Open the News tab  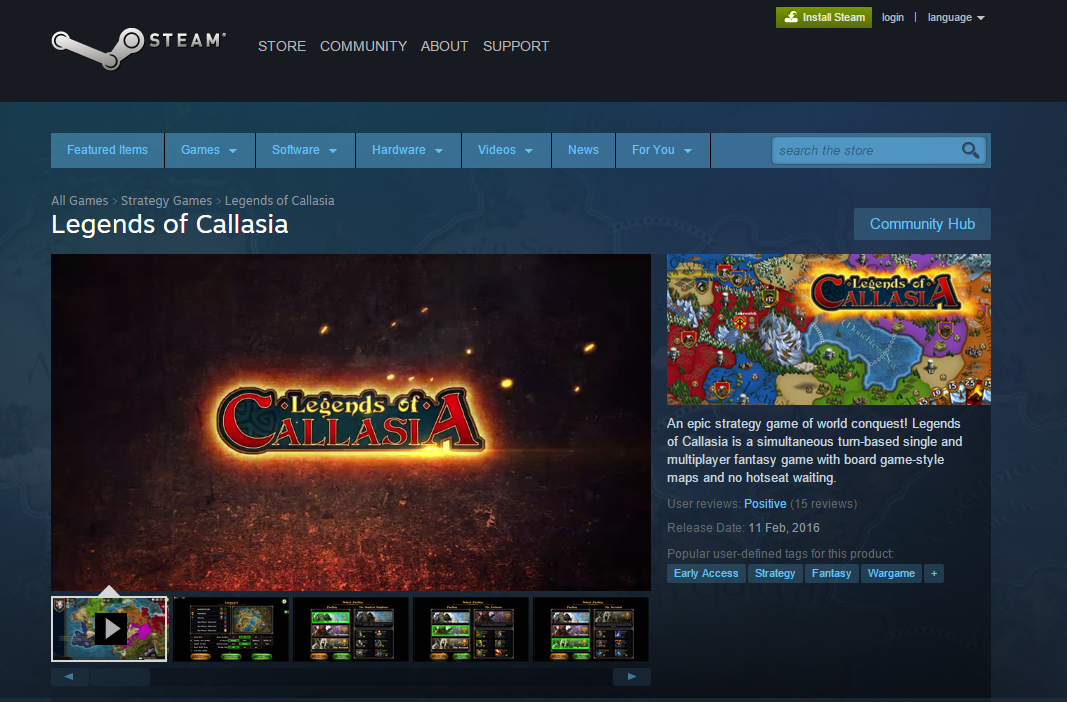pos(583,150)
